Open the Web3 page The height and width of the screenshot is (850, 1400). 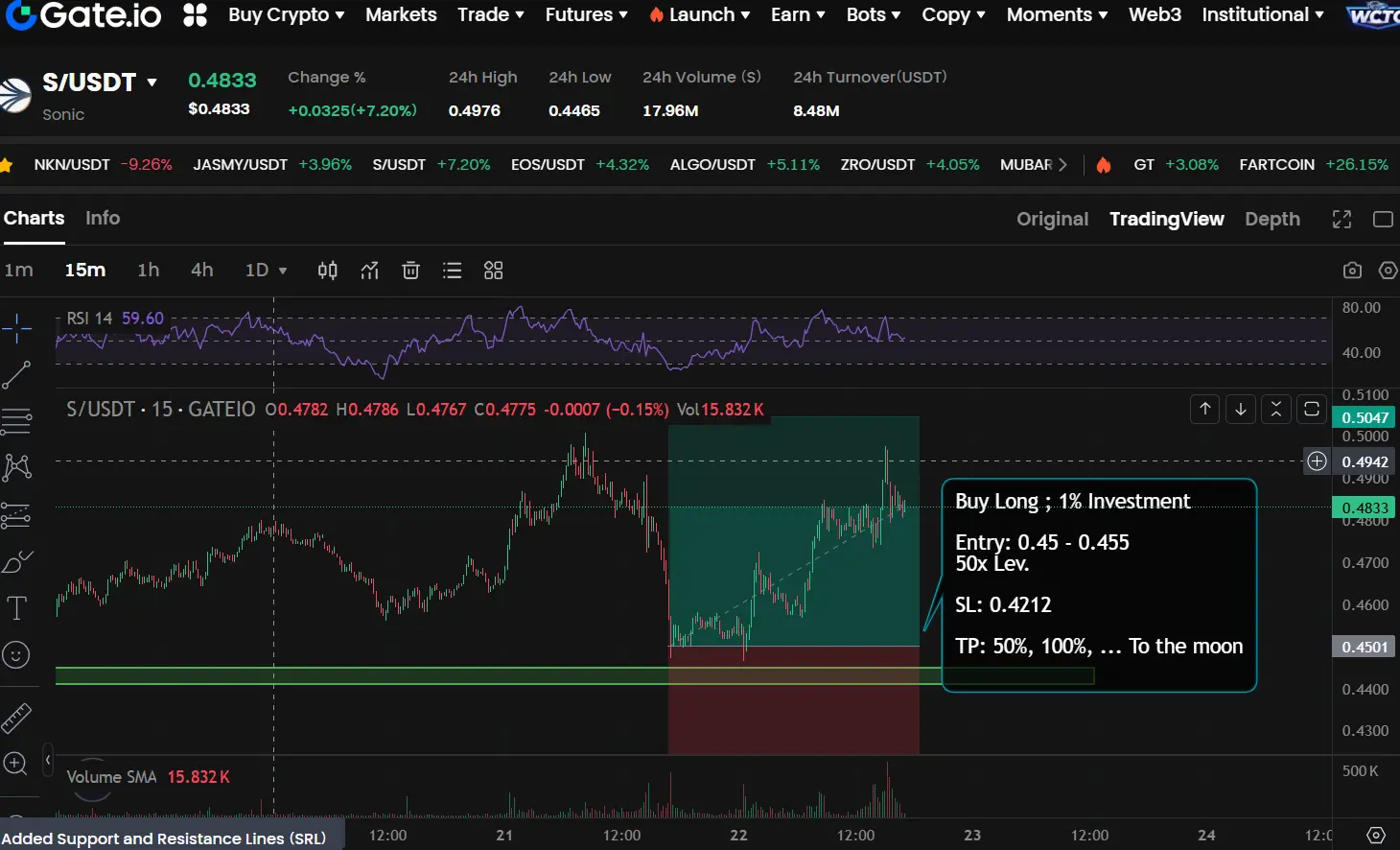[1155, 14]
